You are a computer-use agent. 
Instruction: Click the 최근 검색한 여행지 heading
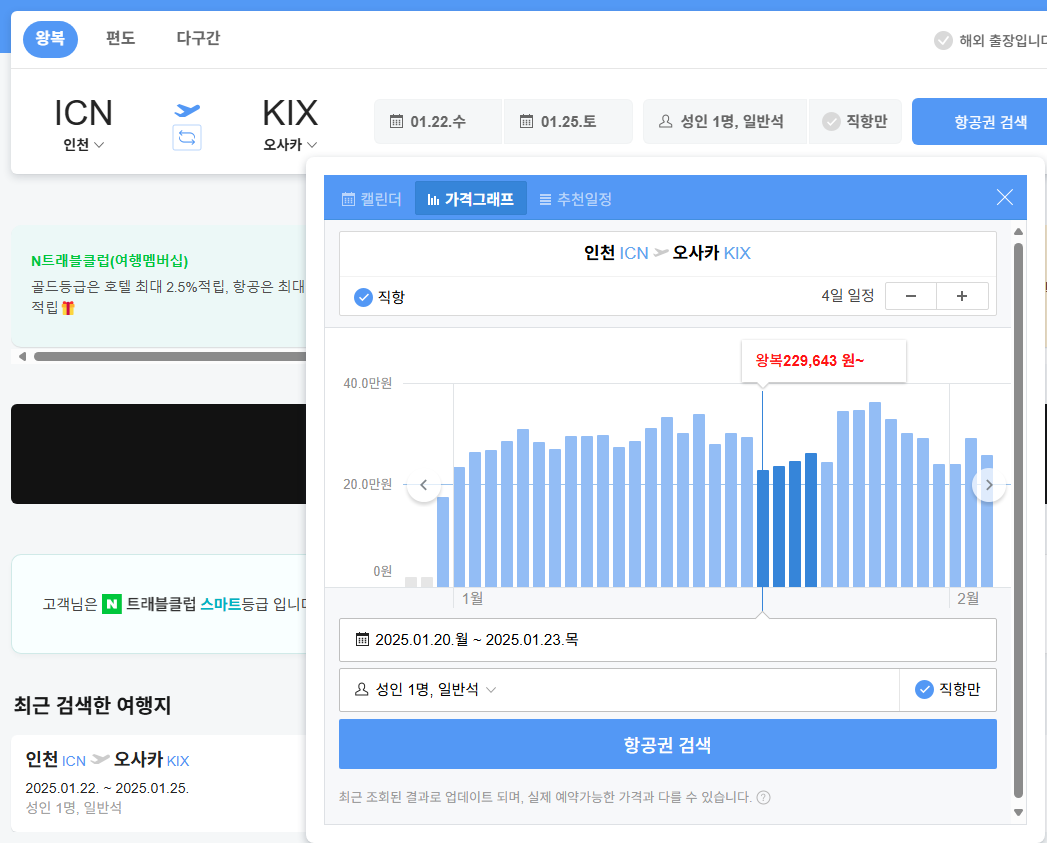click(93, 705)
